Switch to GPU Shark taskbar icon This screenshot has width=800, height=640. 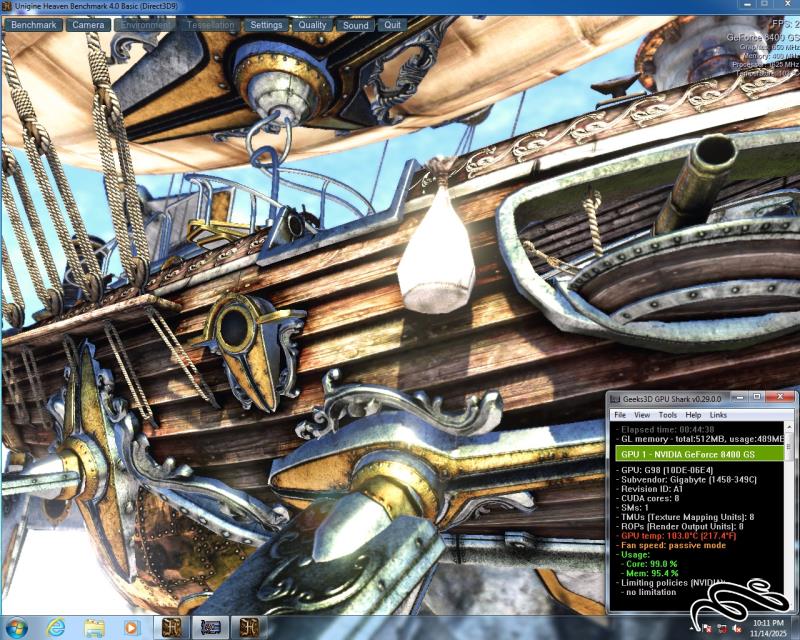[211, 627]
